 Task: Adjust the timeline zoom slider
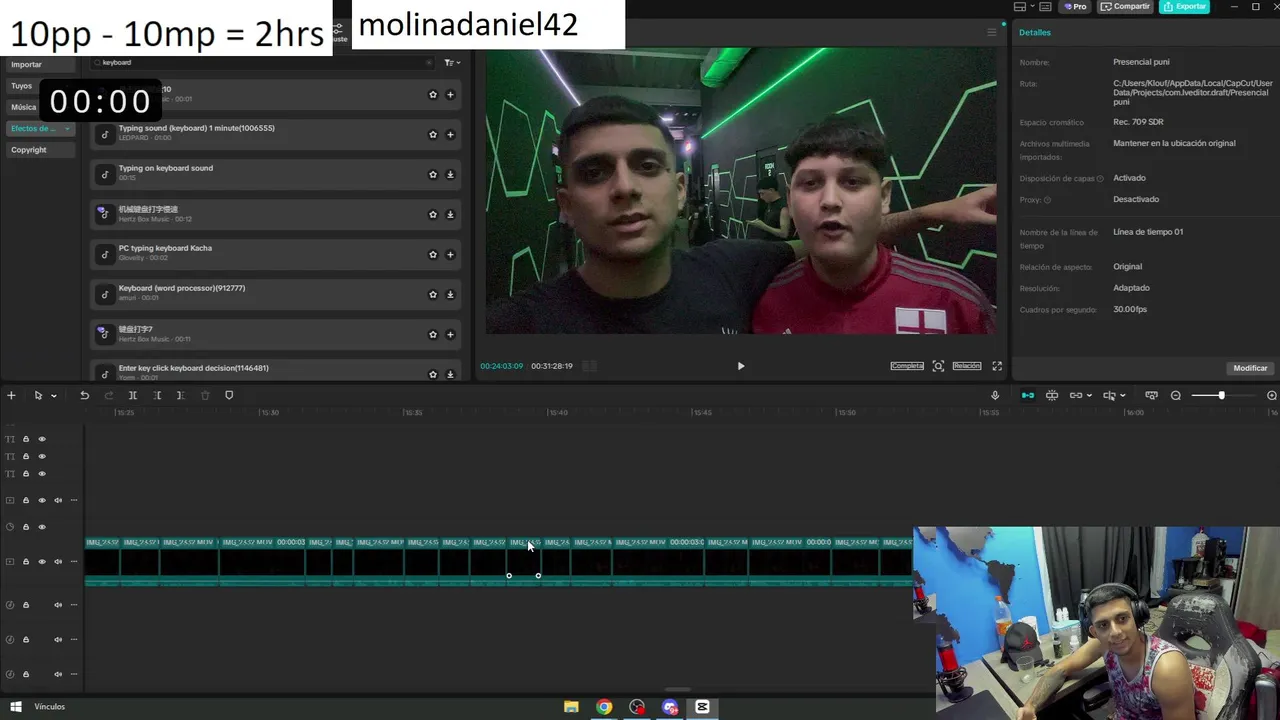click(1221, 395)
